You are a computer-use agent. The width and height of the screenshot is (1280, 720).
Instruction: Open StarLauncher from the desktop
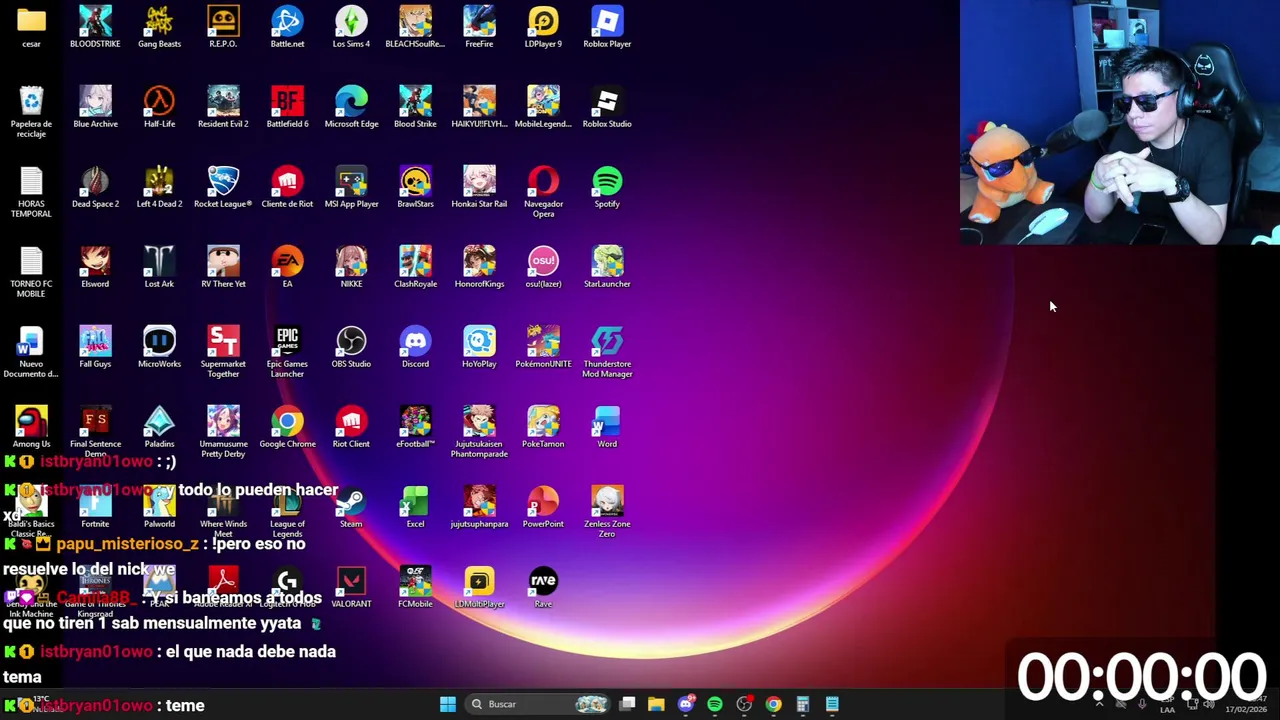(607, 267)
